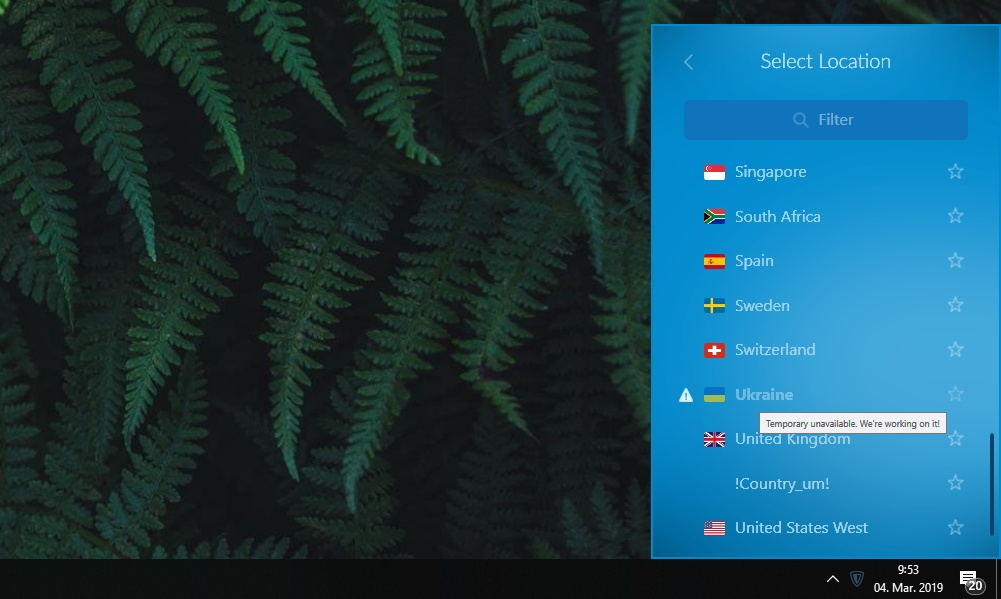Open the VPN shield tray icon

click(x=857, y=579)
